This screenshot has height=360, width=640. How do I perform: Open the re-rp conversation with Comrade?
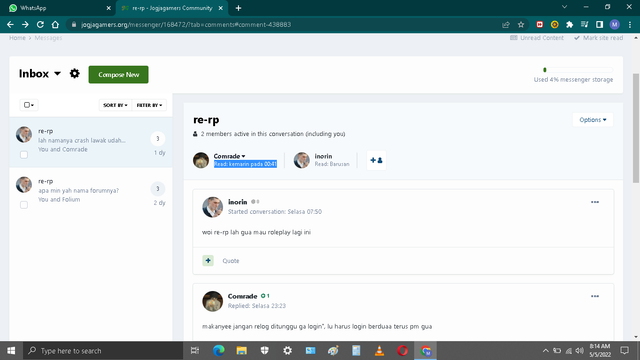tap(91, 142)
